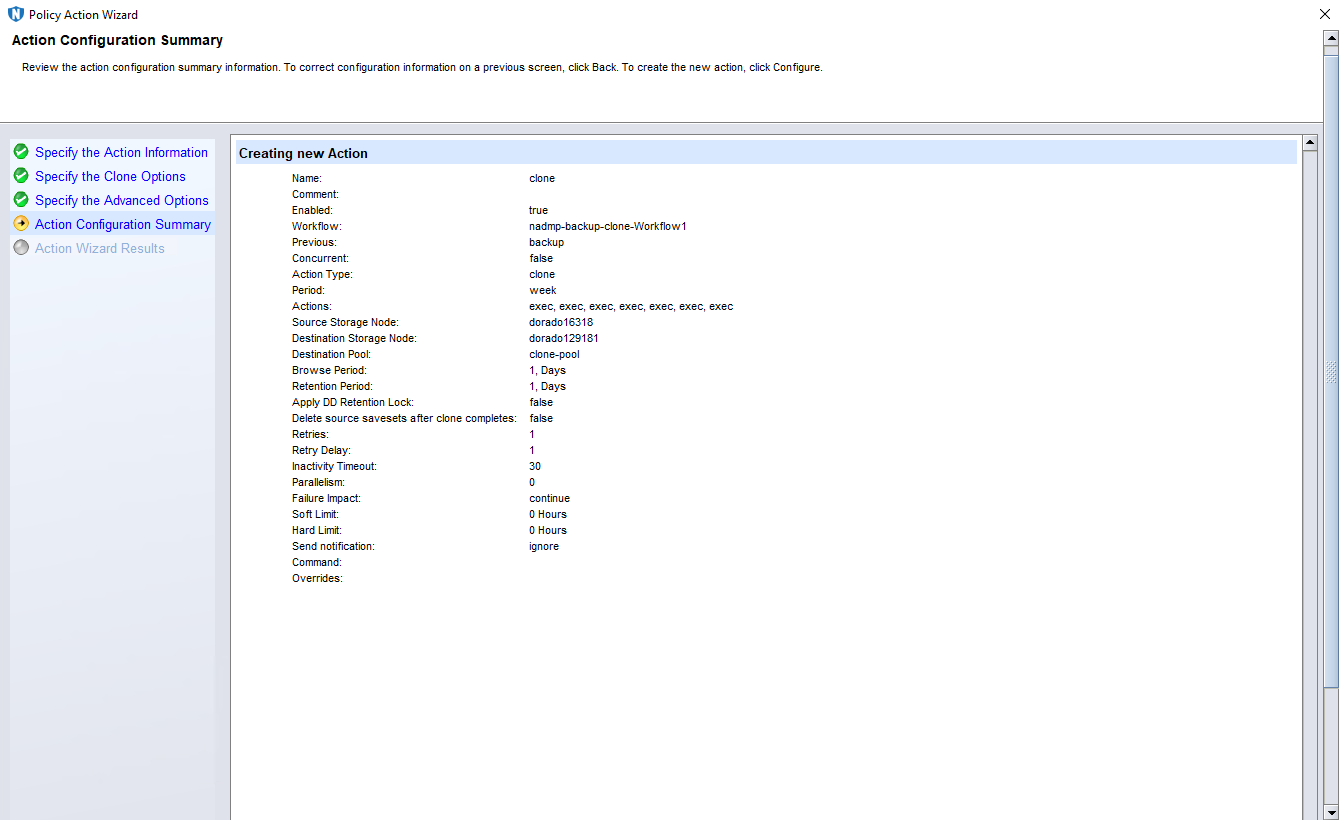Click the Previous value backup

click(x=546, y=242)
